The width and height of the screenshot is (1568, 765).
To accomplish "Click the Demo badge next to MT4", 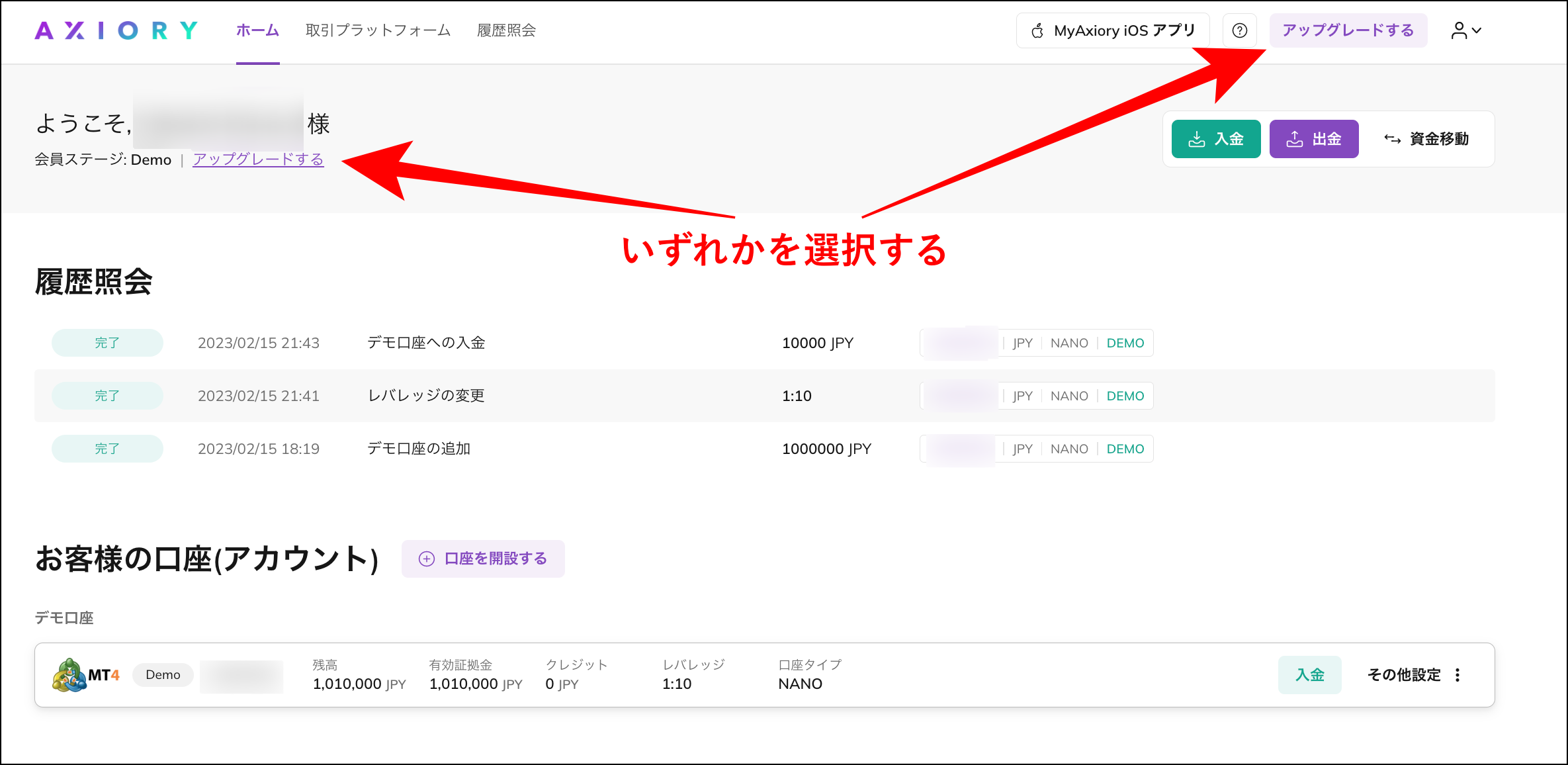I will coord(163,674).
